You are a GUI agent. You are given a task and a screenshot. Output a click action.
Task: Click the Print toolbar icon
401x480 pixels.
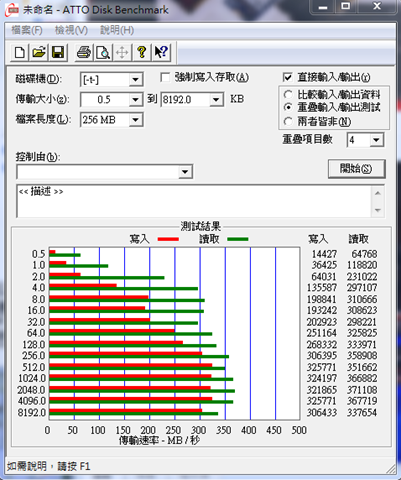[x=84, y=52]
